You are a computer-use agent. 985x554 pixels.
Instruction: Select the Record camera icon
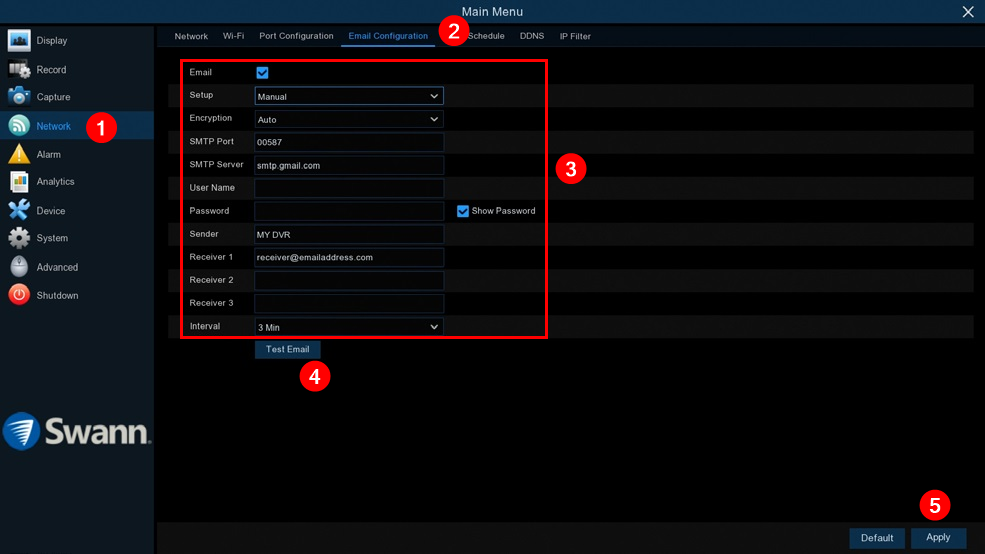(x=19, y=69)
